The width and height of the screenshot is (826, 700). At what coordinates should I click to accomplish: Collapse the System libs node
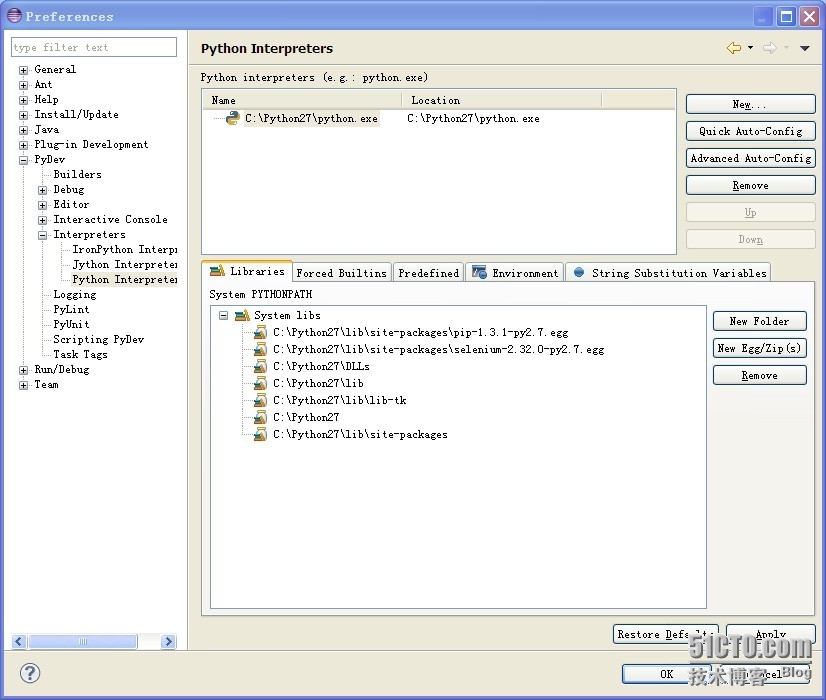(223, 316)
